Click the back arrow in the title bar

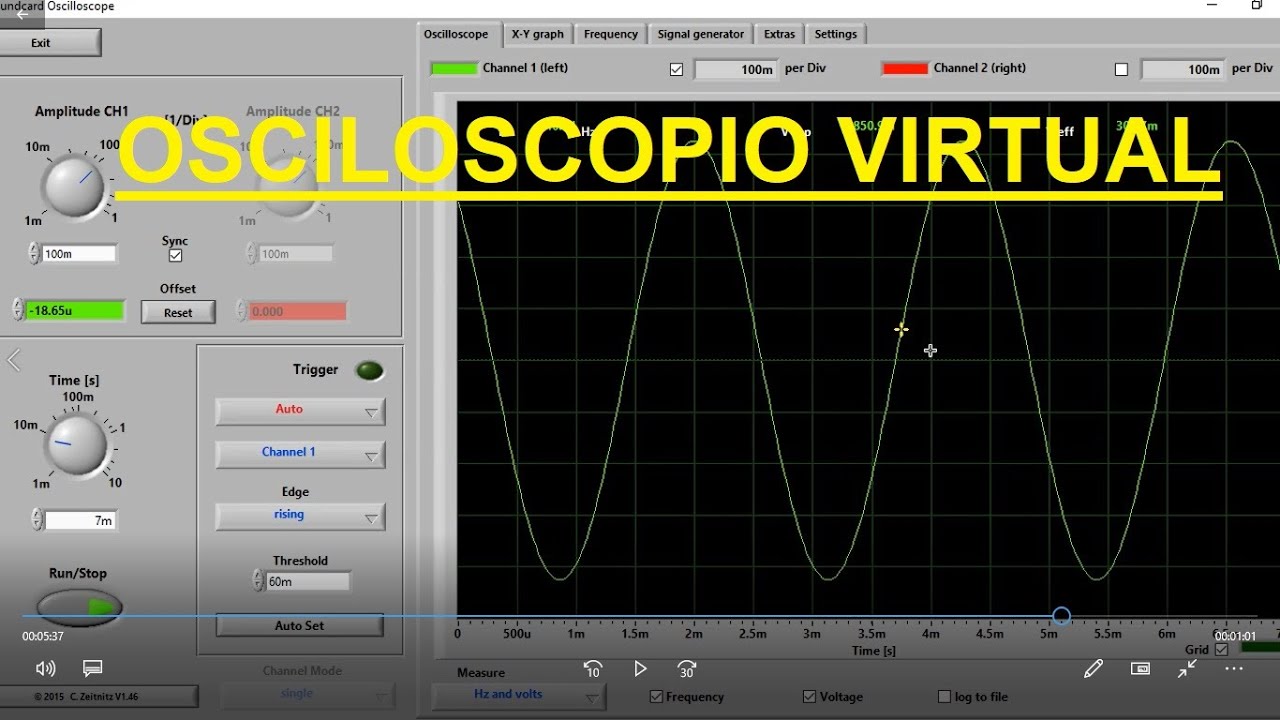22,14
